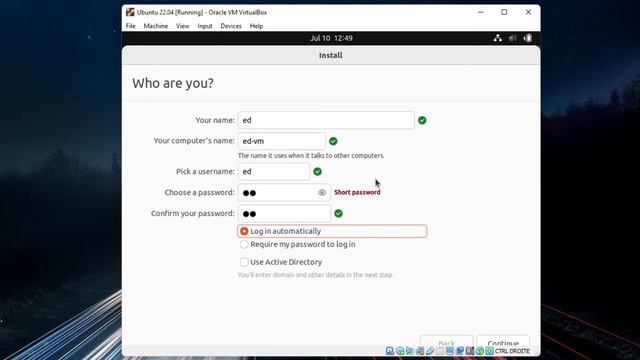Click the audio settings icon in VirtualBox status bar
The image size is (640, 360).
click(x=410, y=351)
